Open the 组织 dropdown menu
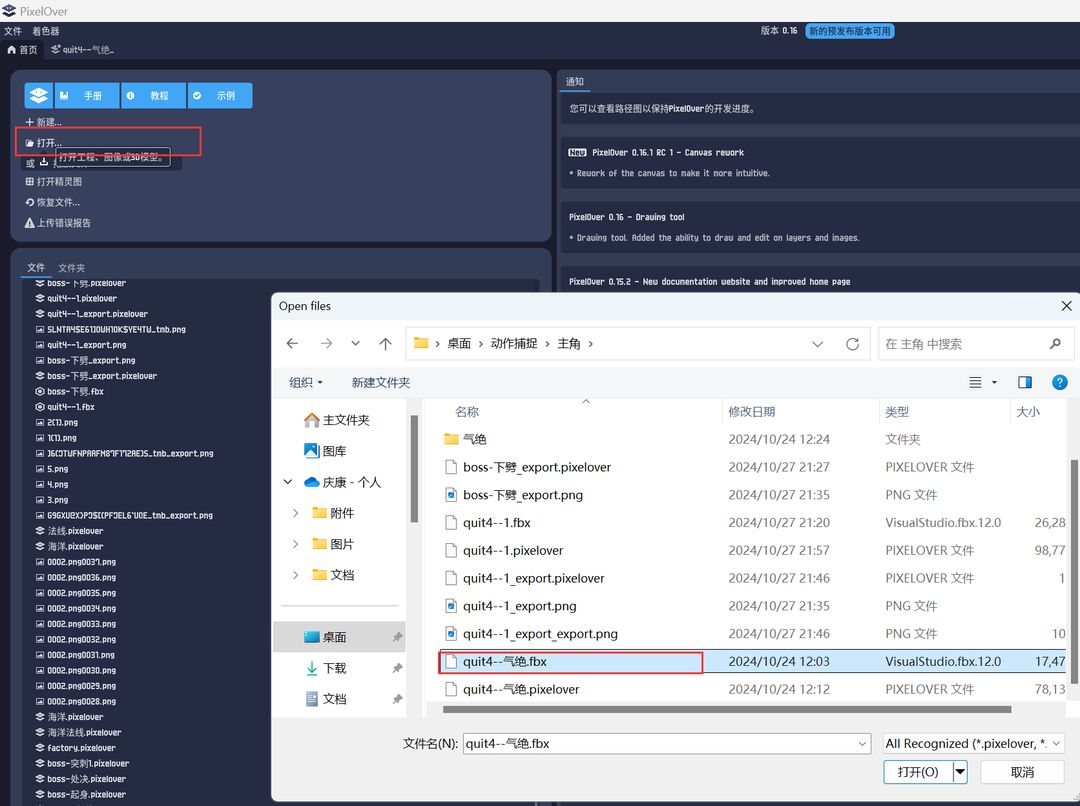Screen dimensions: 1080x806 click(x=306, y=382)
